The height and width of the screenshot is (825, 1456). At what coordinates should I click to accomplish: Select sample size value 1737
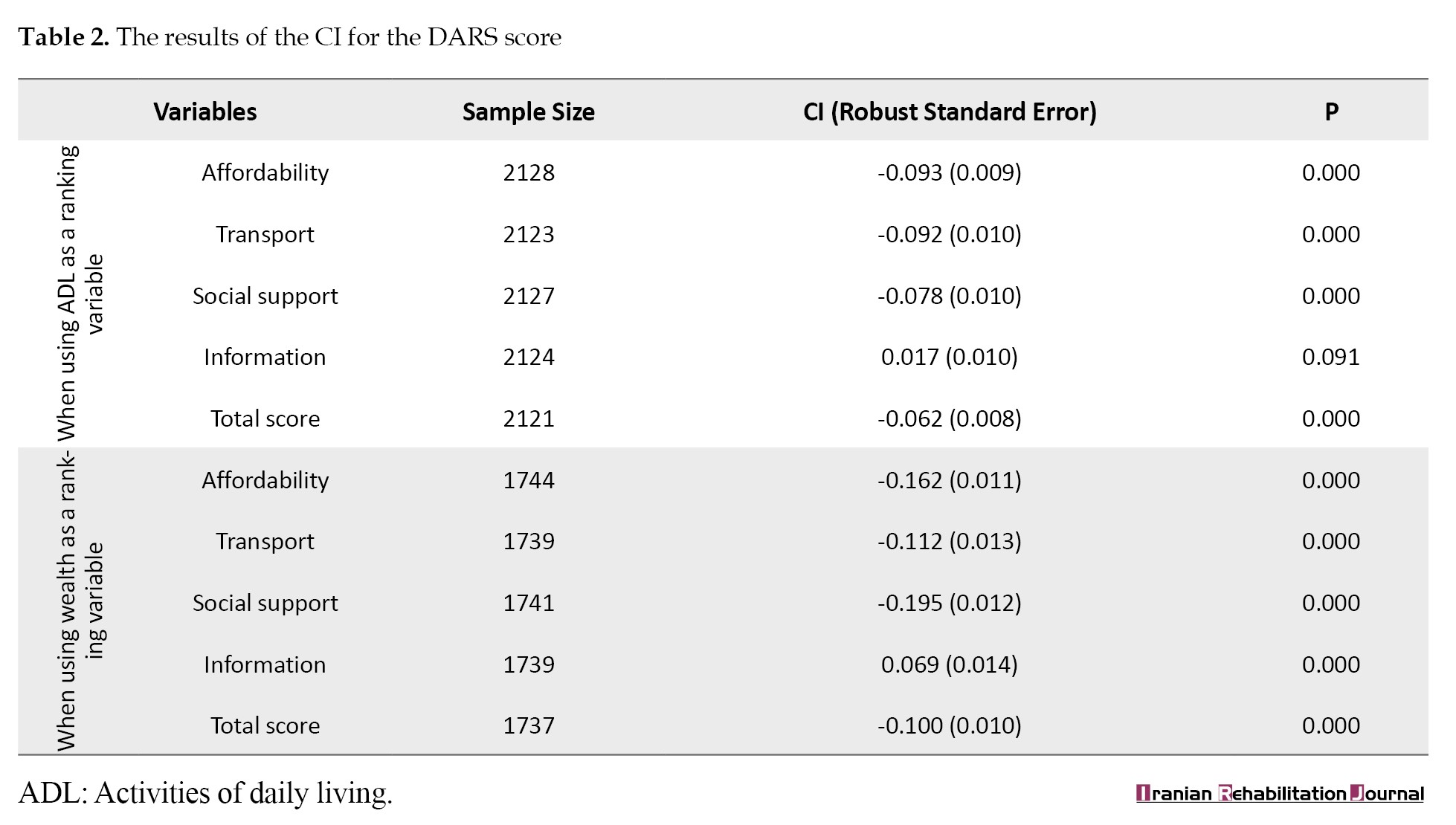tap(529, 725)
